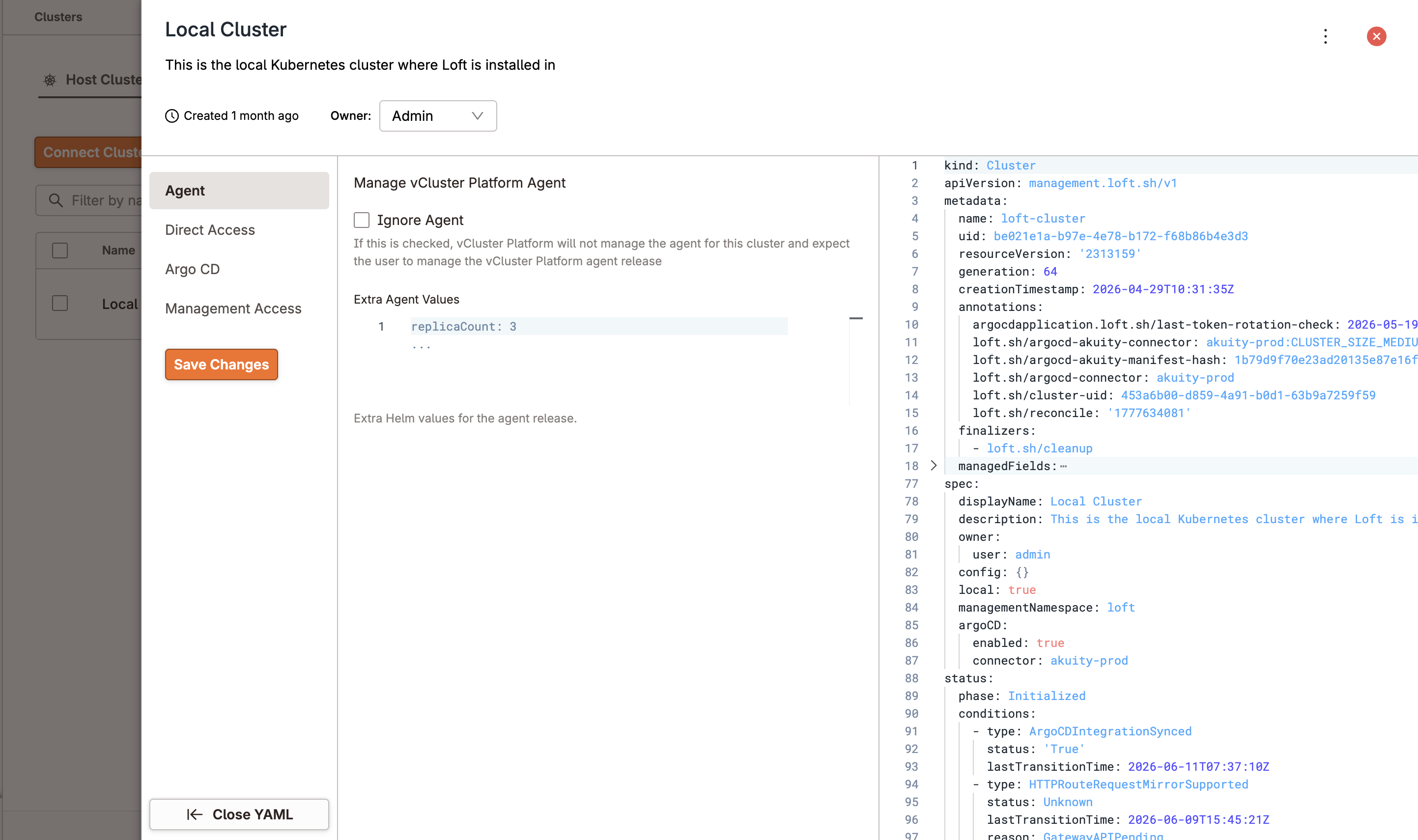Viewport: 1418px width, 840px height.
Task: Click HTTPRouteRequestMirrorSupported condition type
Action: click(1138, 784)
